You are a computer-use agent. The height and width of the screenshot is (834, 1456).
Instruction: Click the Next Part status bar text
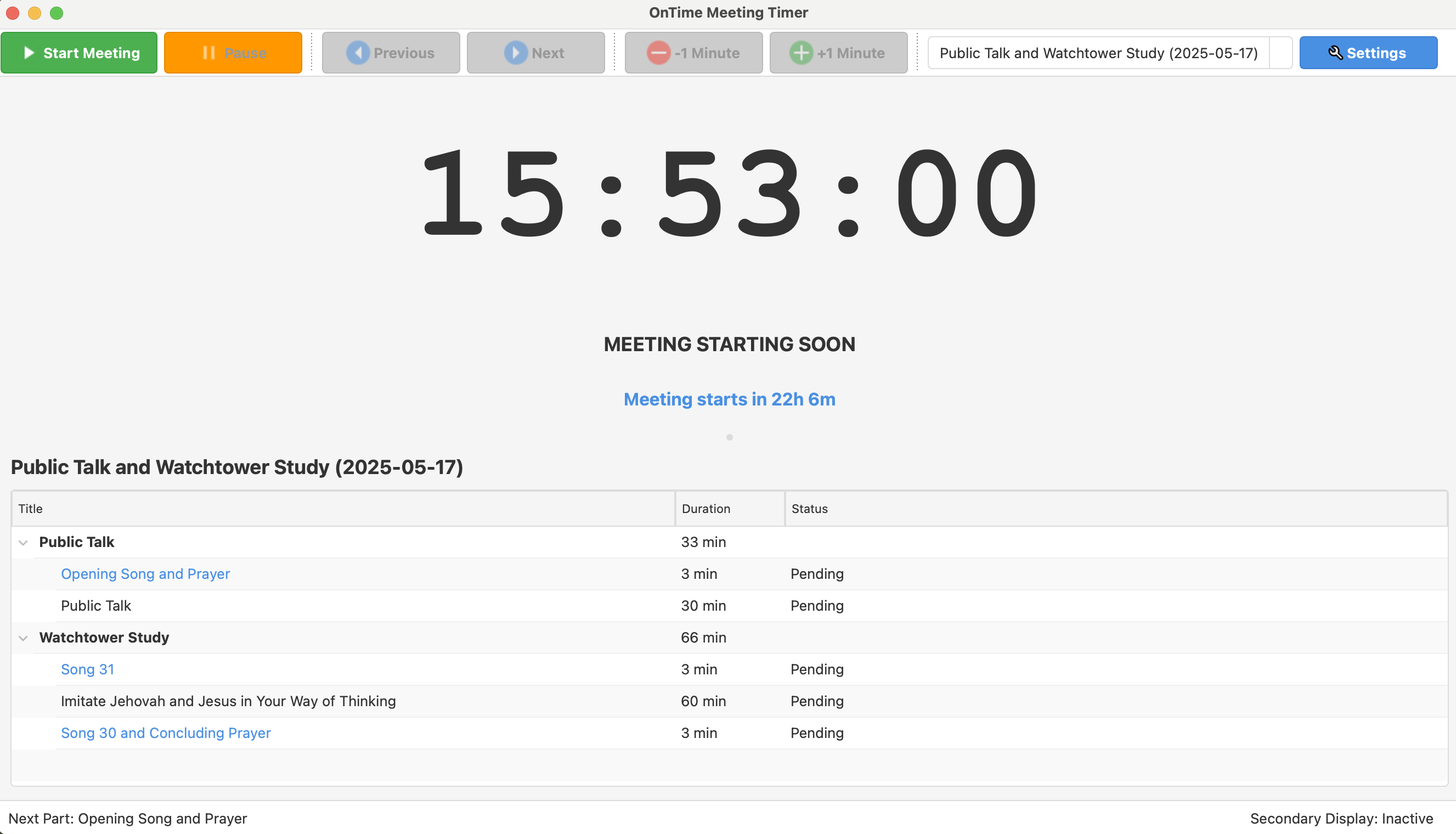click(x=128, y=819)
